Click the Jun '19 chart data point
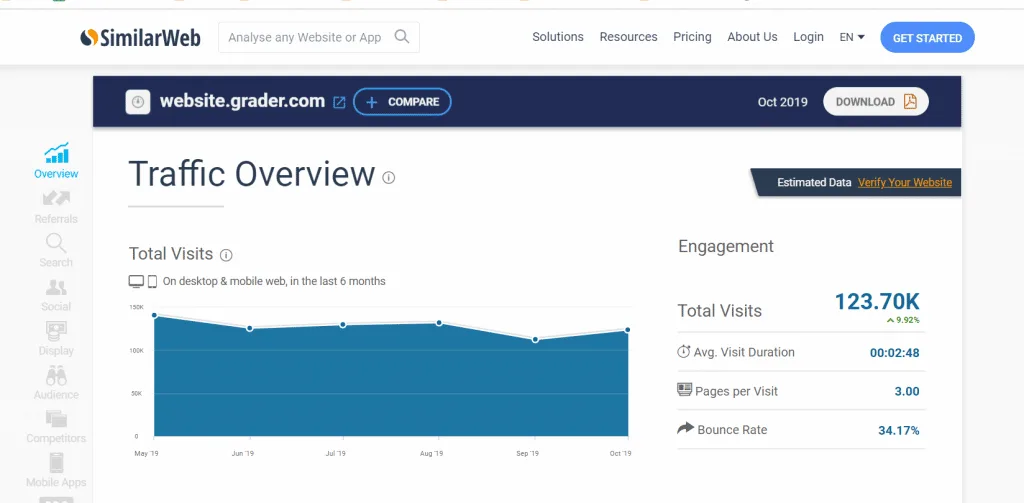This screenshot has width=1024, height=503. tap(249, 329)
